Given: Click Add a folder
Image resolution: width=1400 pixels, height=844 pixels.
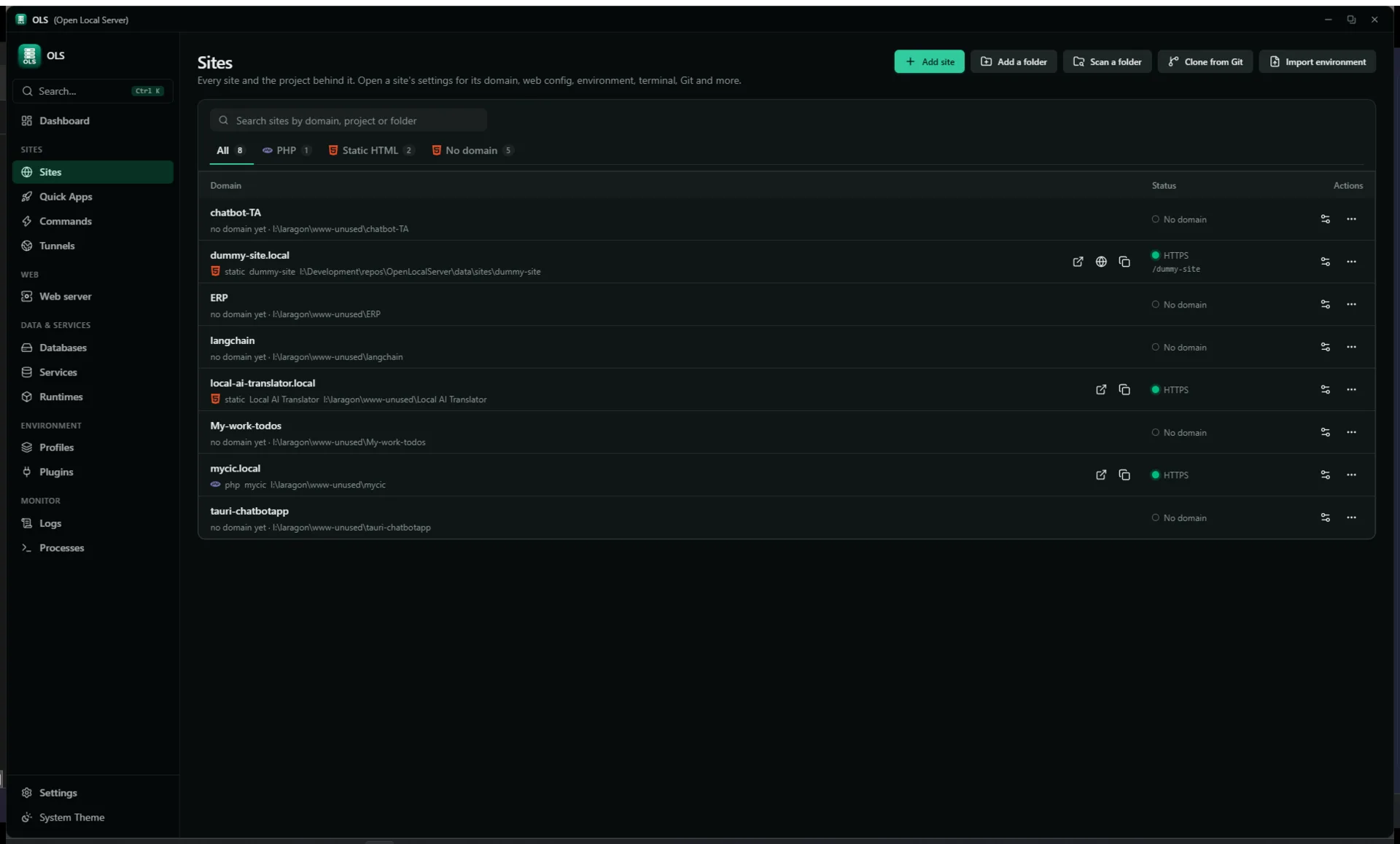Looking at the screenshot, I should [x=1014, y=62].
